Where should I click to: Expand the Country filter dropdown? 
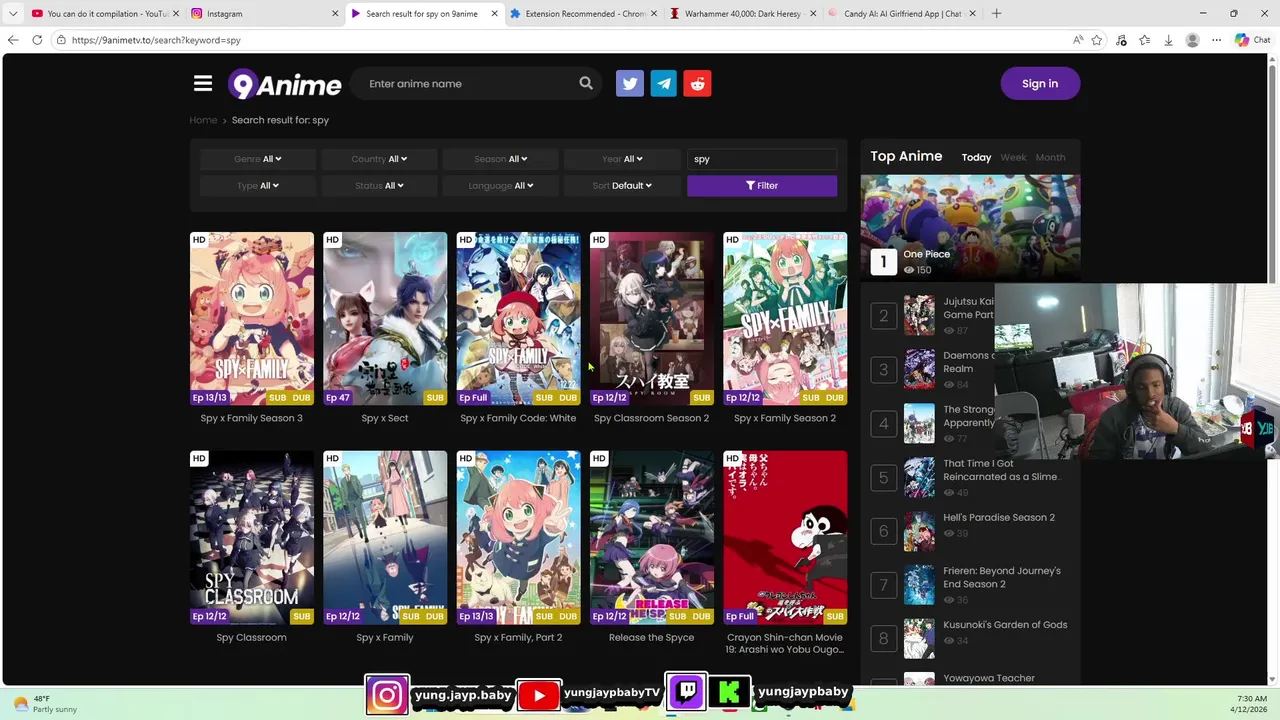379,159
